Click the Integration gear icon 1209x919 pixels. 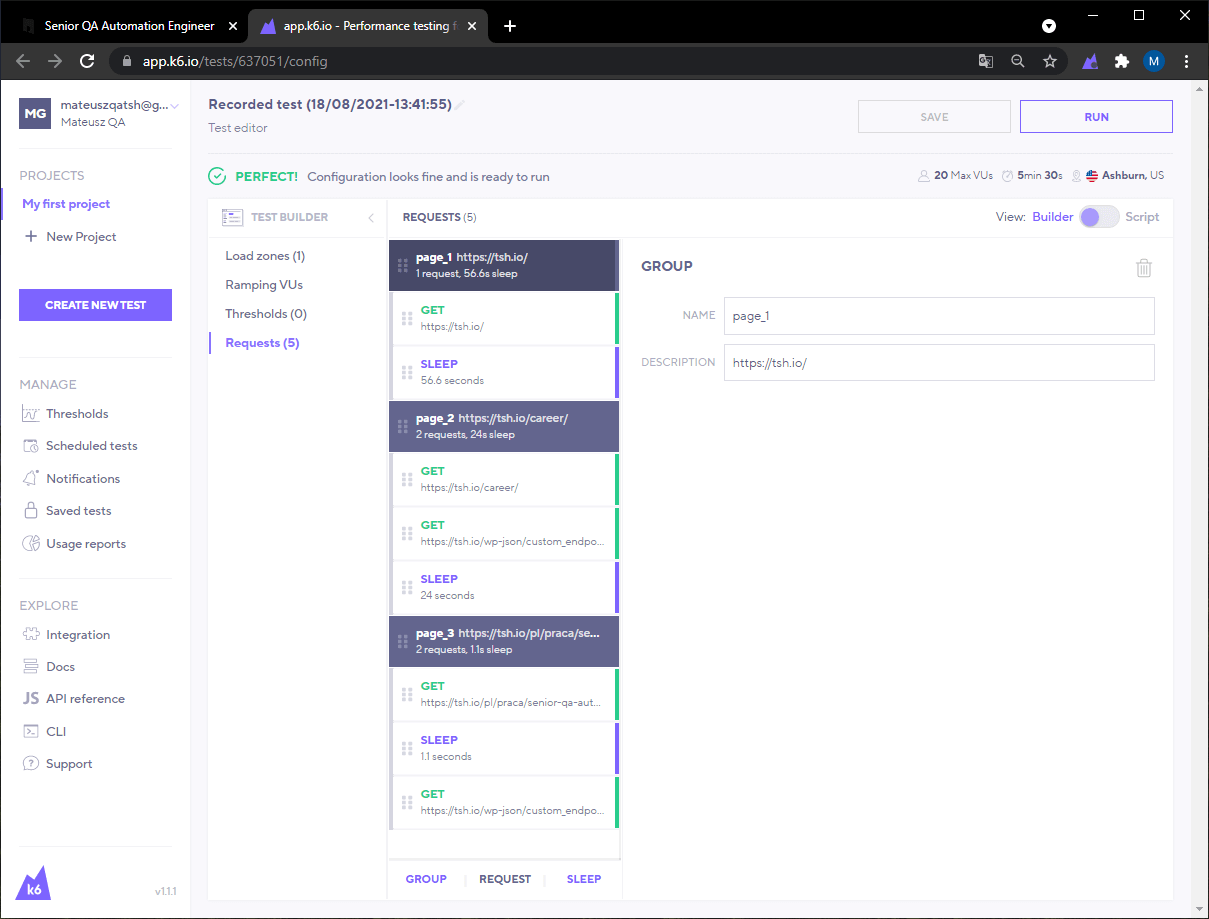coord(30,635)
